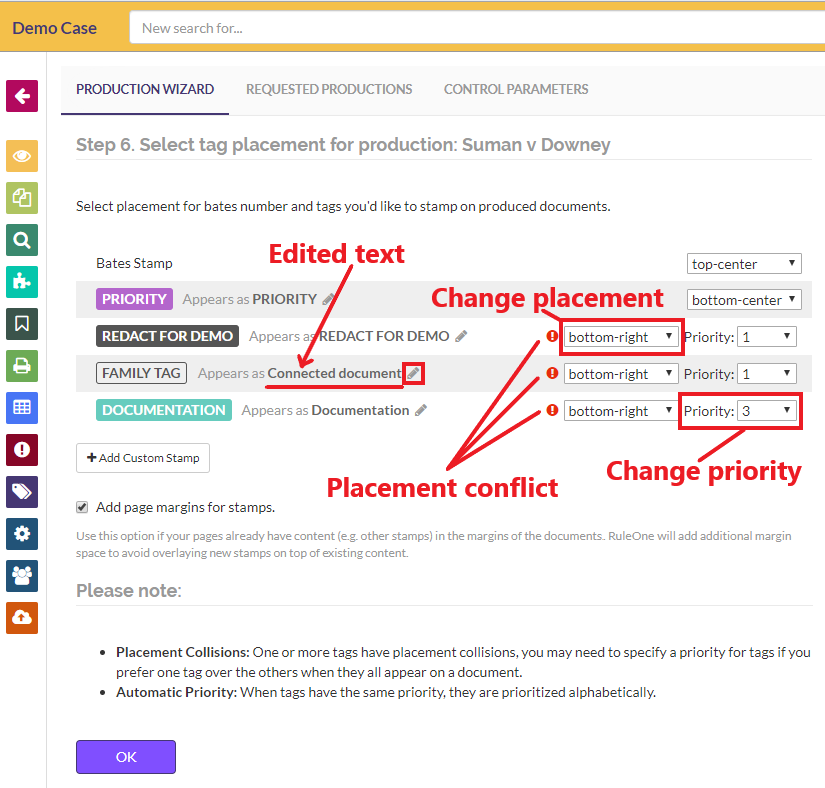Click the Add Custom Stamp button
Screen dimensions: 825x788
[142, 458]
